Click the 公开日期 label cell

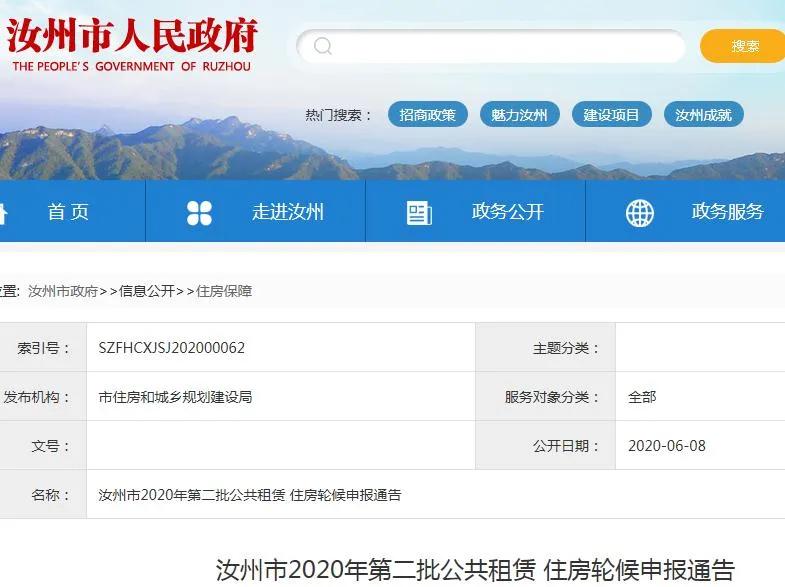click(x=545, y=446)
